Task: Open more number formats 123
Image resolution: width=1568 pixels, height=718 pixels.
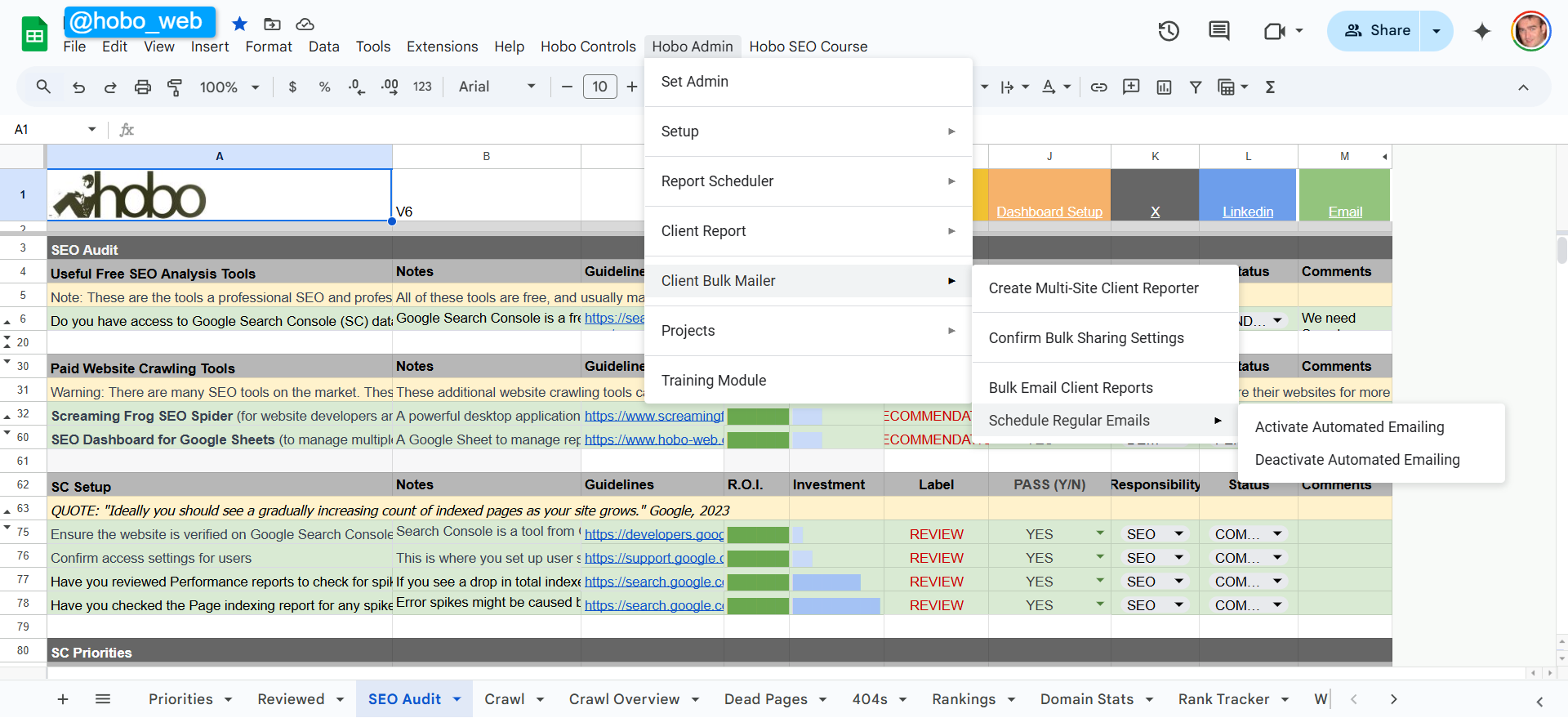Action: click(x=422, y=87)
